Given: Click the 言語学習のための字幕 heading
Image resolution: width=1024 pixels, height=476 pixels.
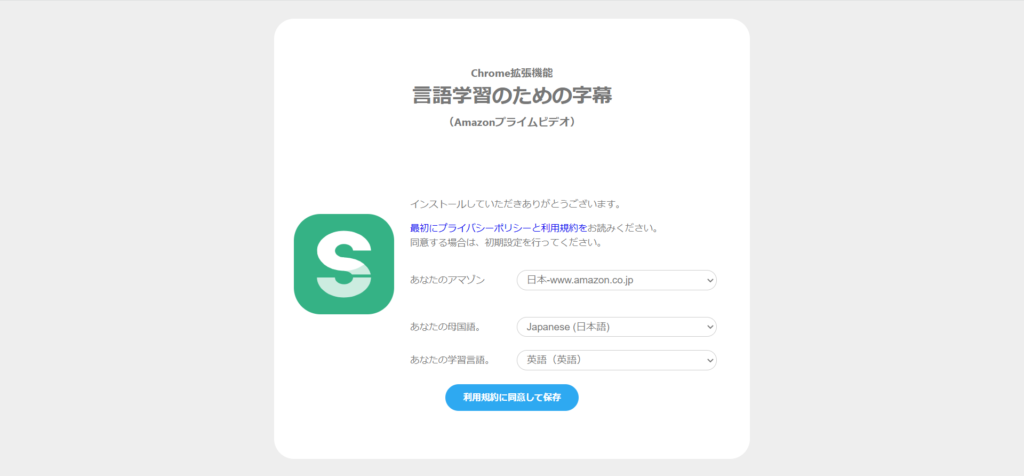Looking at the screenshot, I should 512,95.
